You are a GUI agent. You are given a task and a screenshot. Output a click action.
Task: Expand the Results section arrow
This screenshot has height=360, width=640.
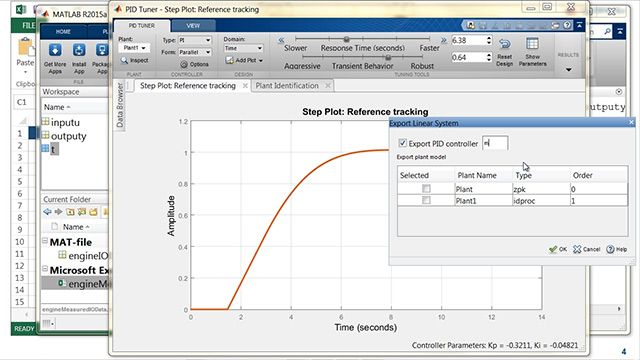[x=568, y=69]
